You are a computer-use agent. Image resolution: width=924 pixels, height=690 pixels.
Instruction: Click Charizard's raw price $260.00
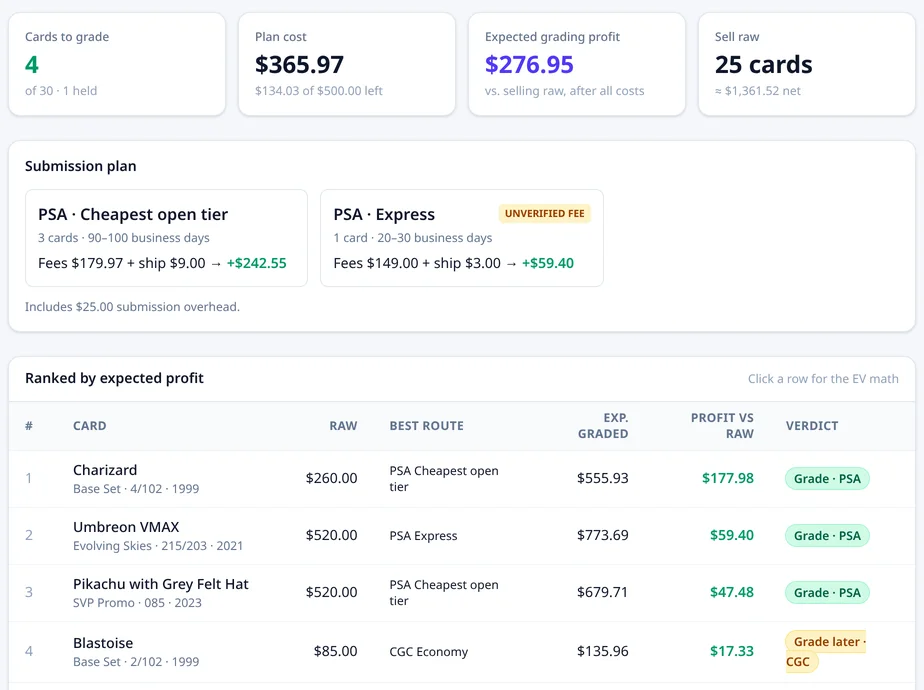331,478
